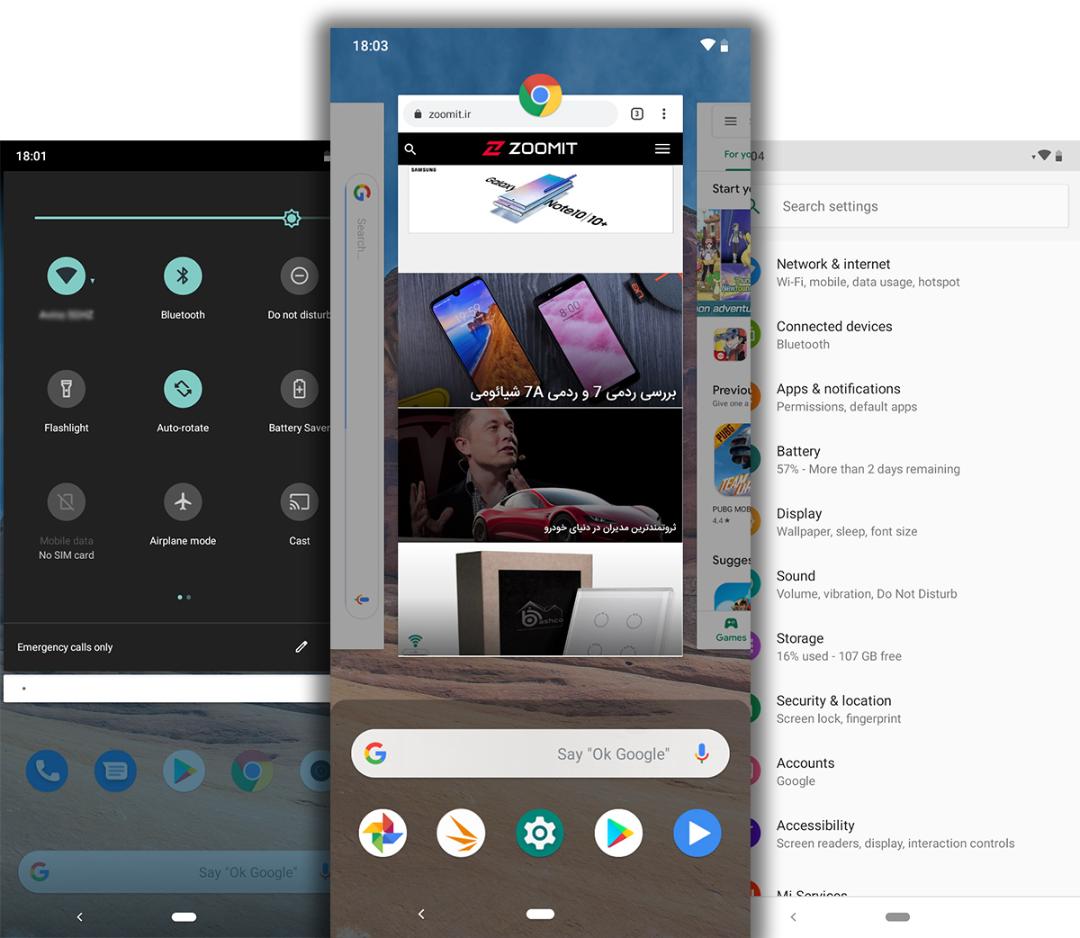The image size is (1080, 938).
Task: Click the Zoomit search magnifier icon
Action: [x=411, y=149]
